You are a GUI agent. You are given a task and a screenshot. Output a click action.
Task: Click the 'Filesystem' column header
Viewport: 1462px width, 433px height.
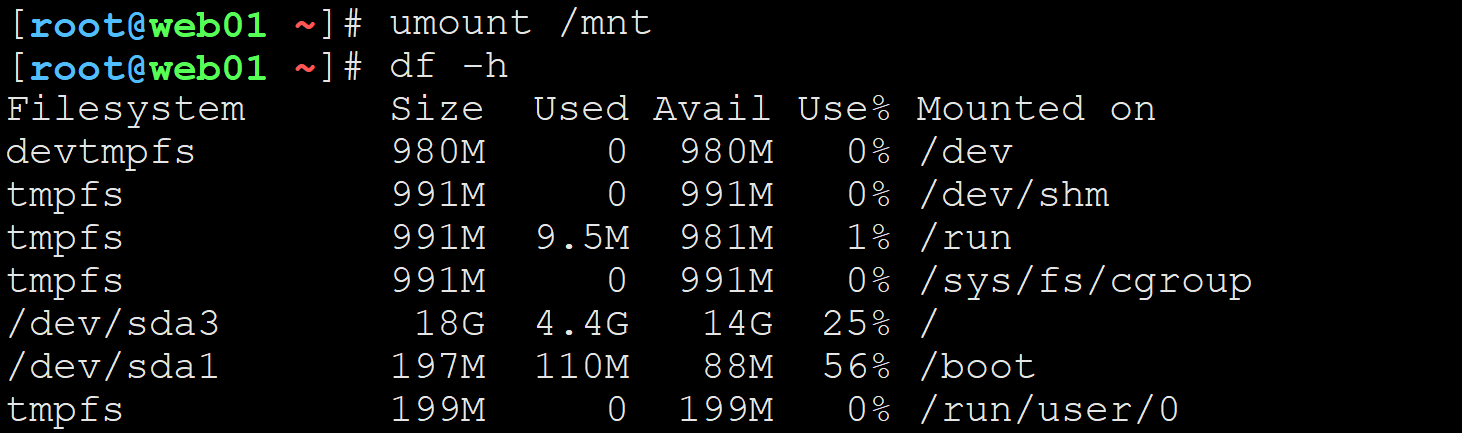[126, 109]
